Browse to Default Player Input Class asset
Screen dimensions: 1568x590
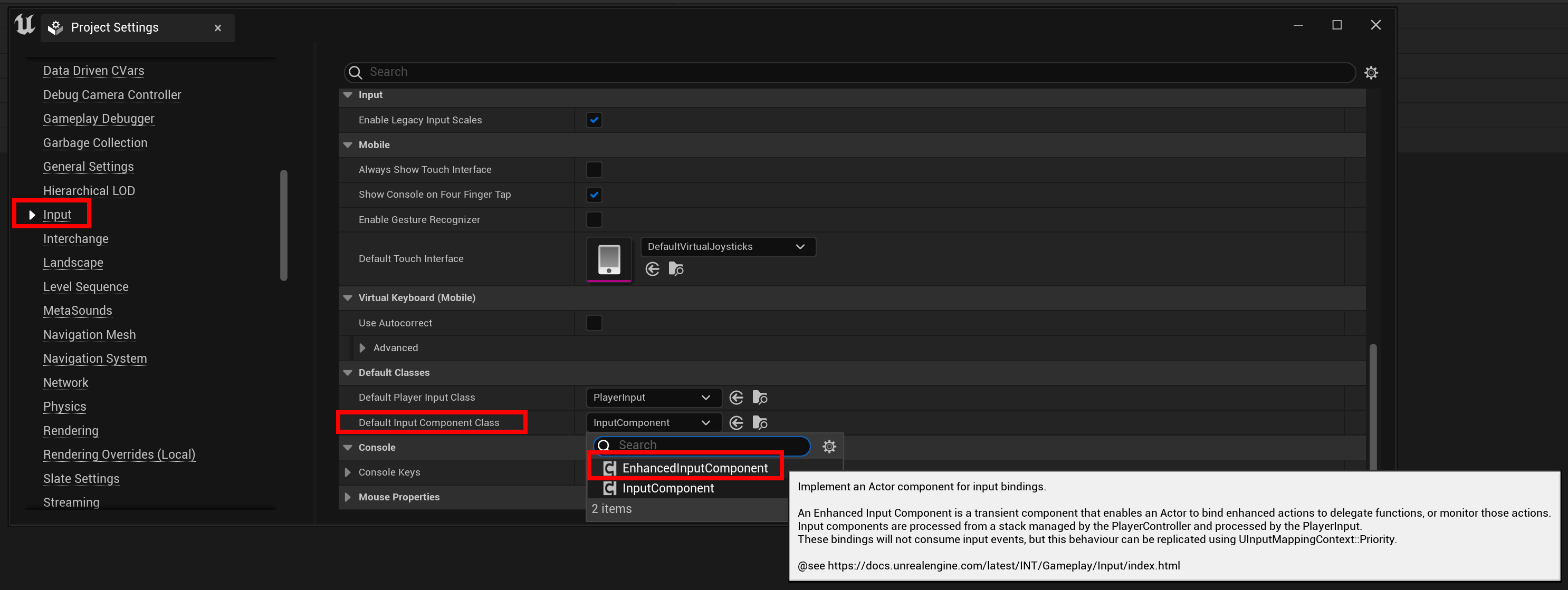coord(760,398)
